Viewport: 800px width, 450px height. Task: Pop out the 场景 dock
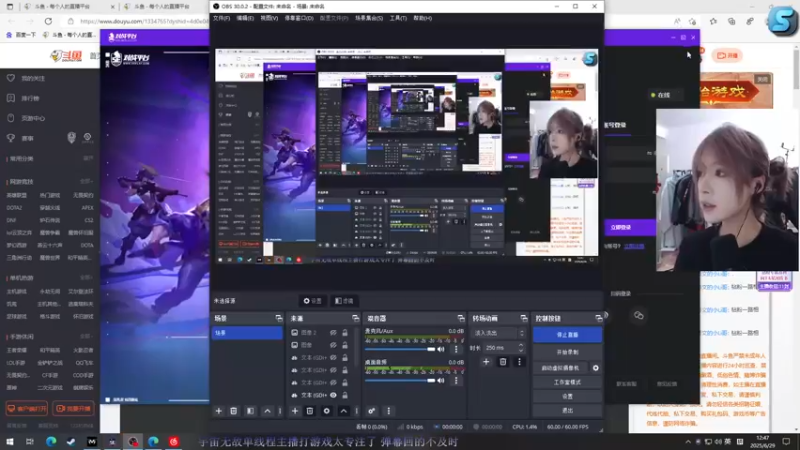click(x=279, y=318)
